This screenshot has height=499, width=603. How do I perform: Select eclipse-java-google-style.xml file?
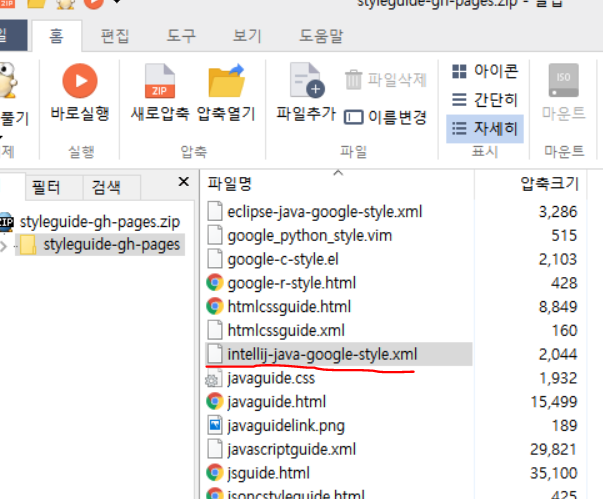(x=325, y=212)
